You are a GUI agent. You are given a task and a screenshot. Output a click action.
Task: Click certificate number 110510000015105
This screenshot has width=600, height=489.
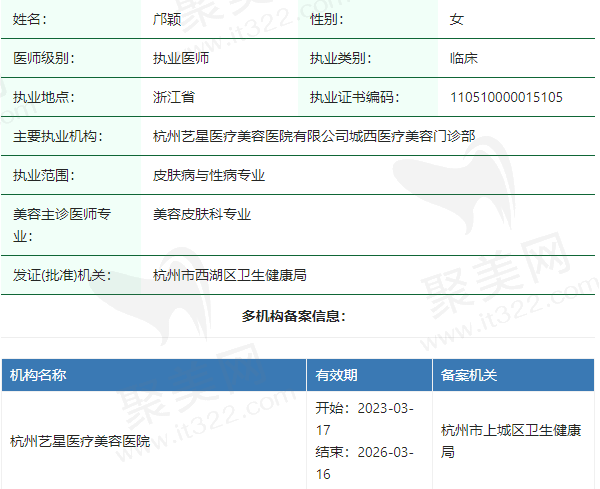[x=506, y=97]
